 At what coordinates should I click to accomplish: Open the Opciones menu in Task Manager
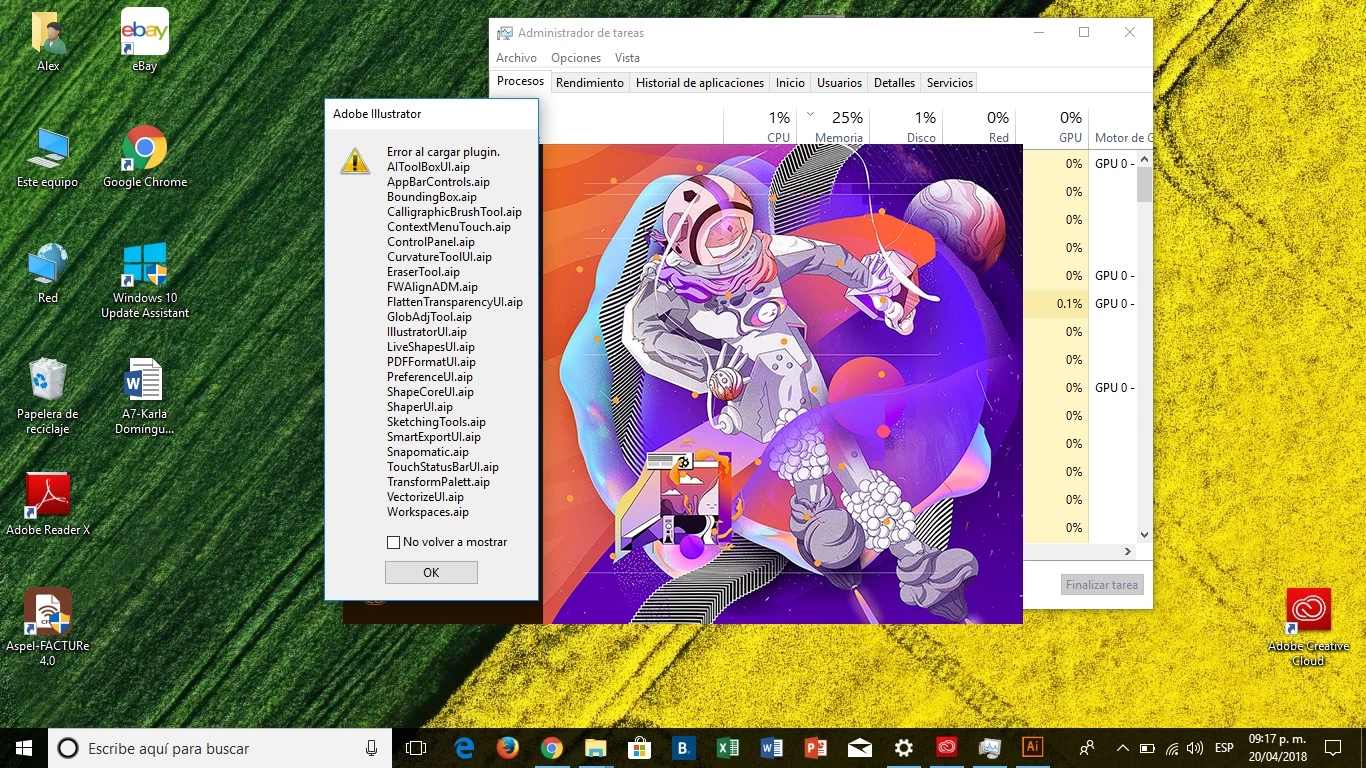coord(576,58)
